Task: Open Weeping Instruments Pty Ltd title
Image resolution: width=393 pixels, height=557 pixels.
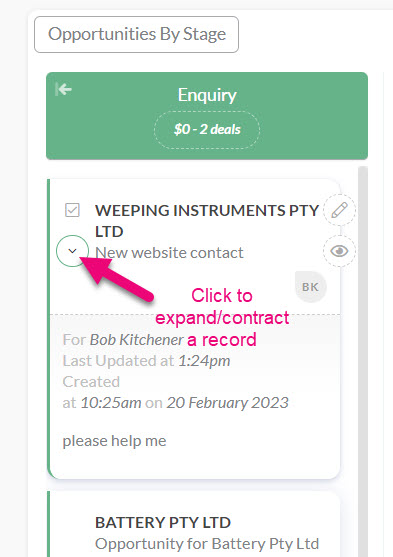Action: coord(207,221)
